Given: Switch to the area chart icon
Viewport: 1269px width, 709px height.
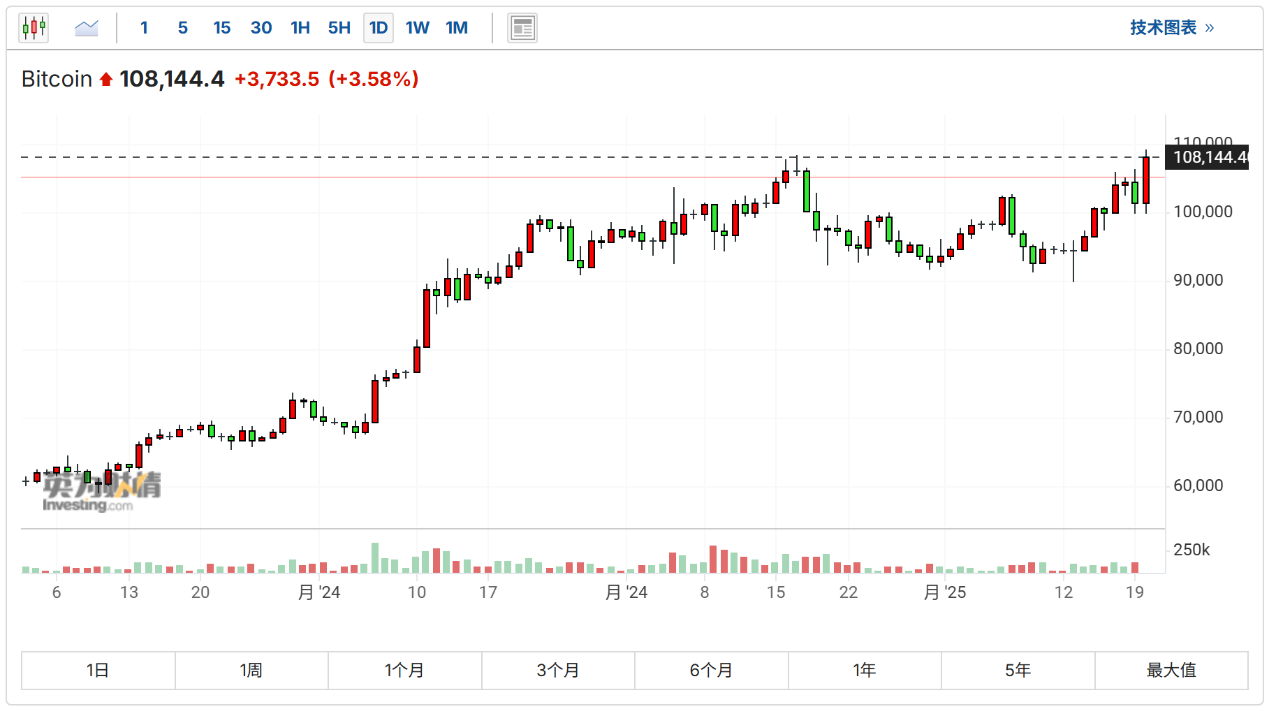Looking at the screenshot, I should pyautogui.click(x=87, y=28).
